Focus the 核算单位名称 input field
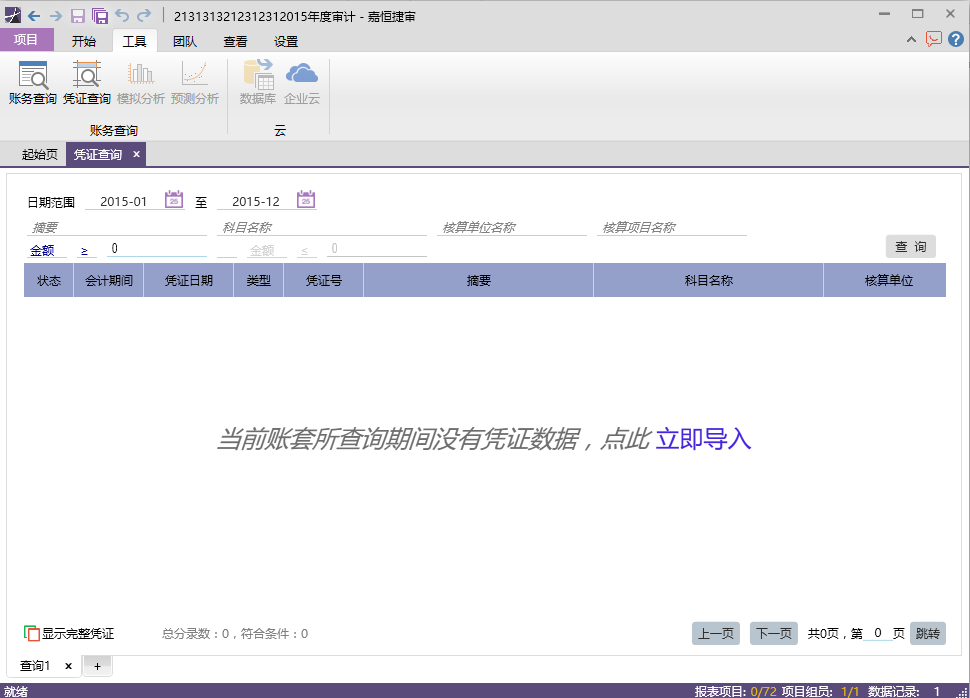The height and width of the screenshot is (698, 970). pos(512,227)
